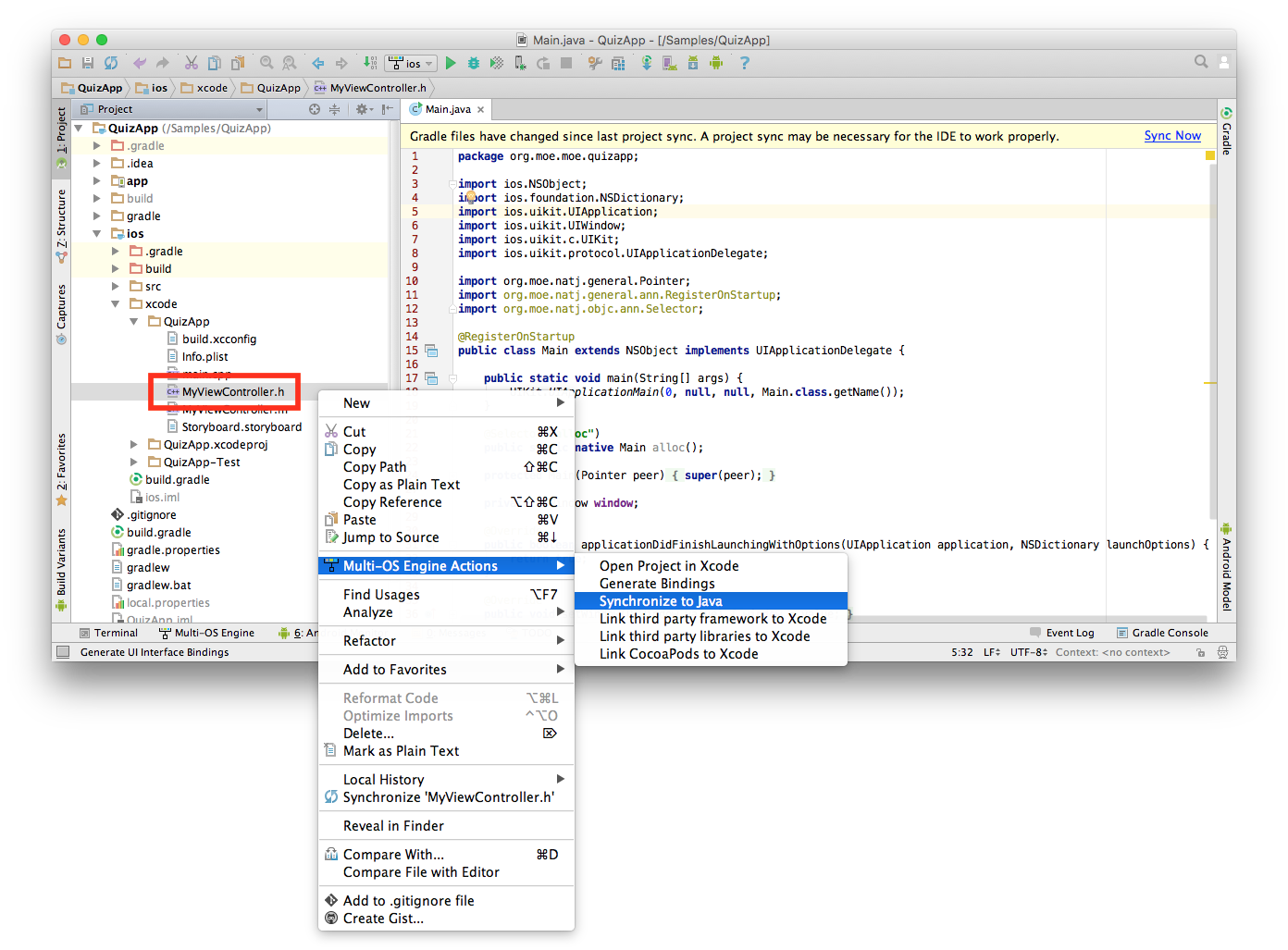
Task: Choose Open Project in Xcode
Action: (x=711, y=566)
